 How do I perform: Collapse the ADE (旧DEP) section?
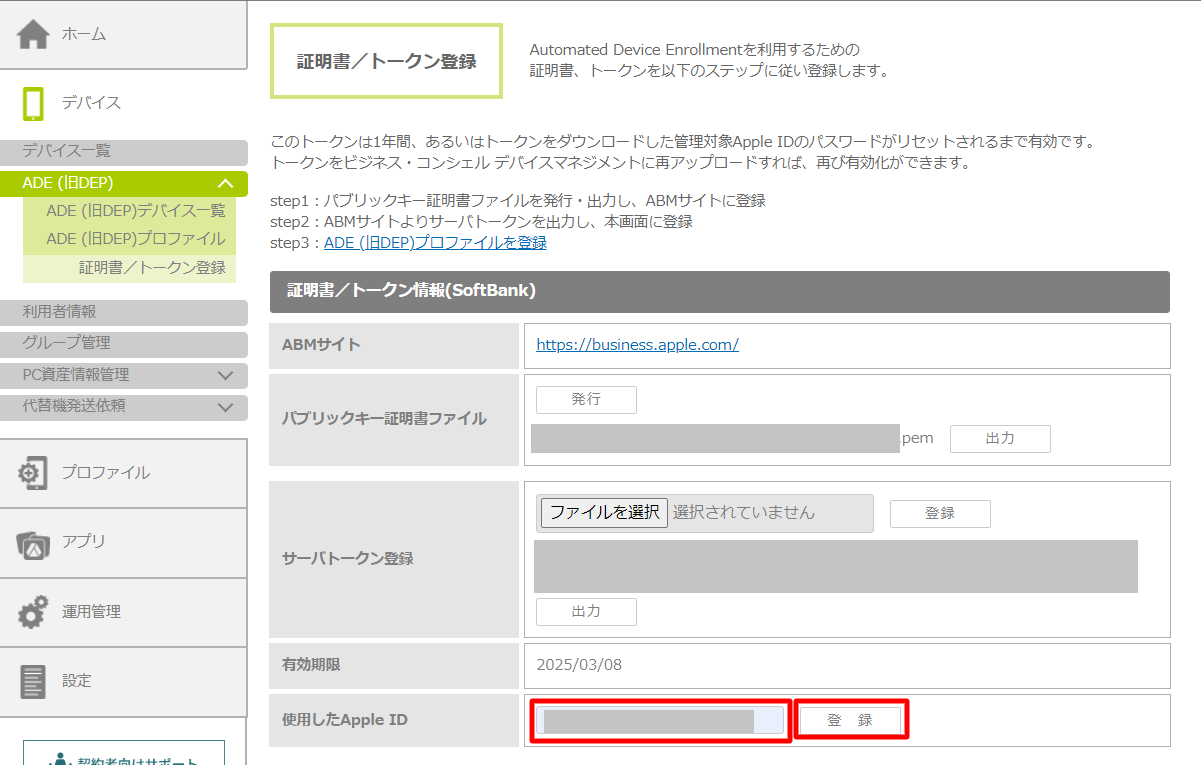point(225,183)
